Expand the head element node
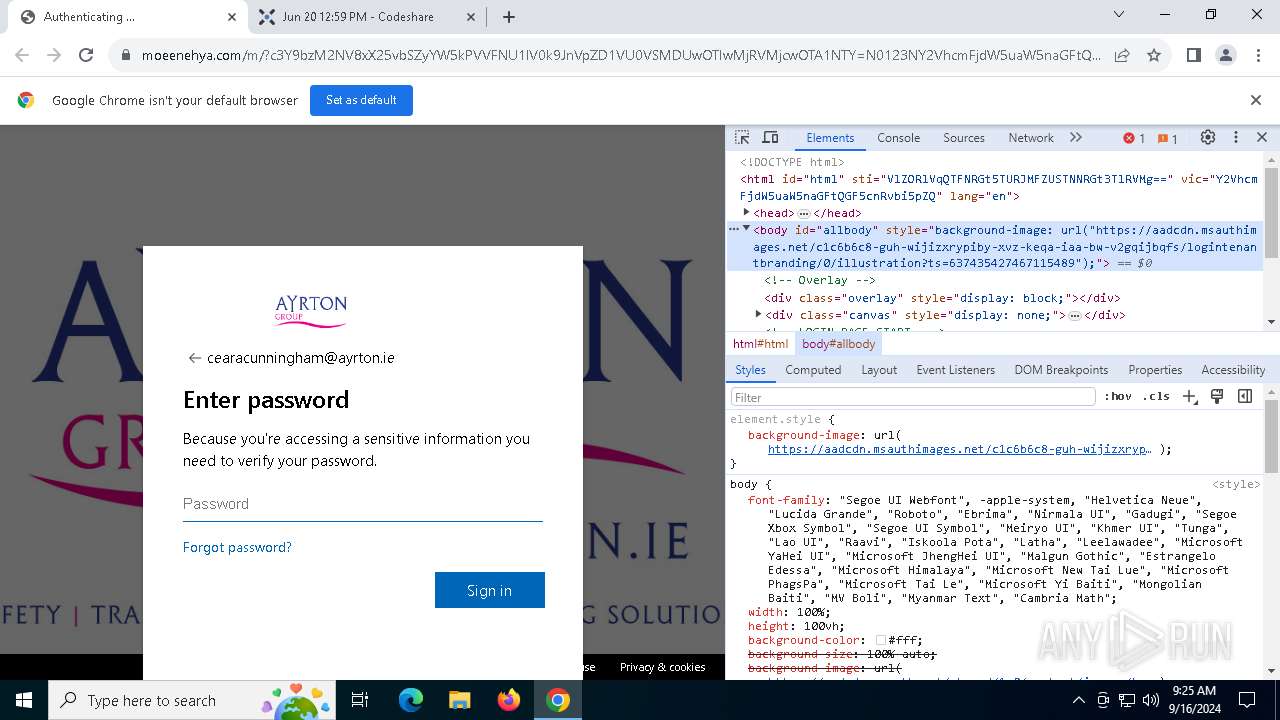The image size is (1280, 720). (x=746, y=213)
